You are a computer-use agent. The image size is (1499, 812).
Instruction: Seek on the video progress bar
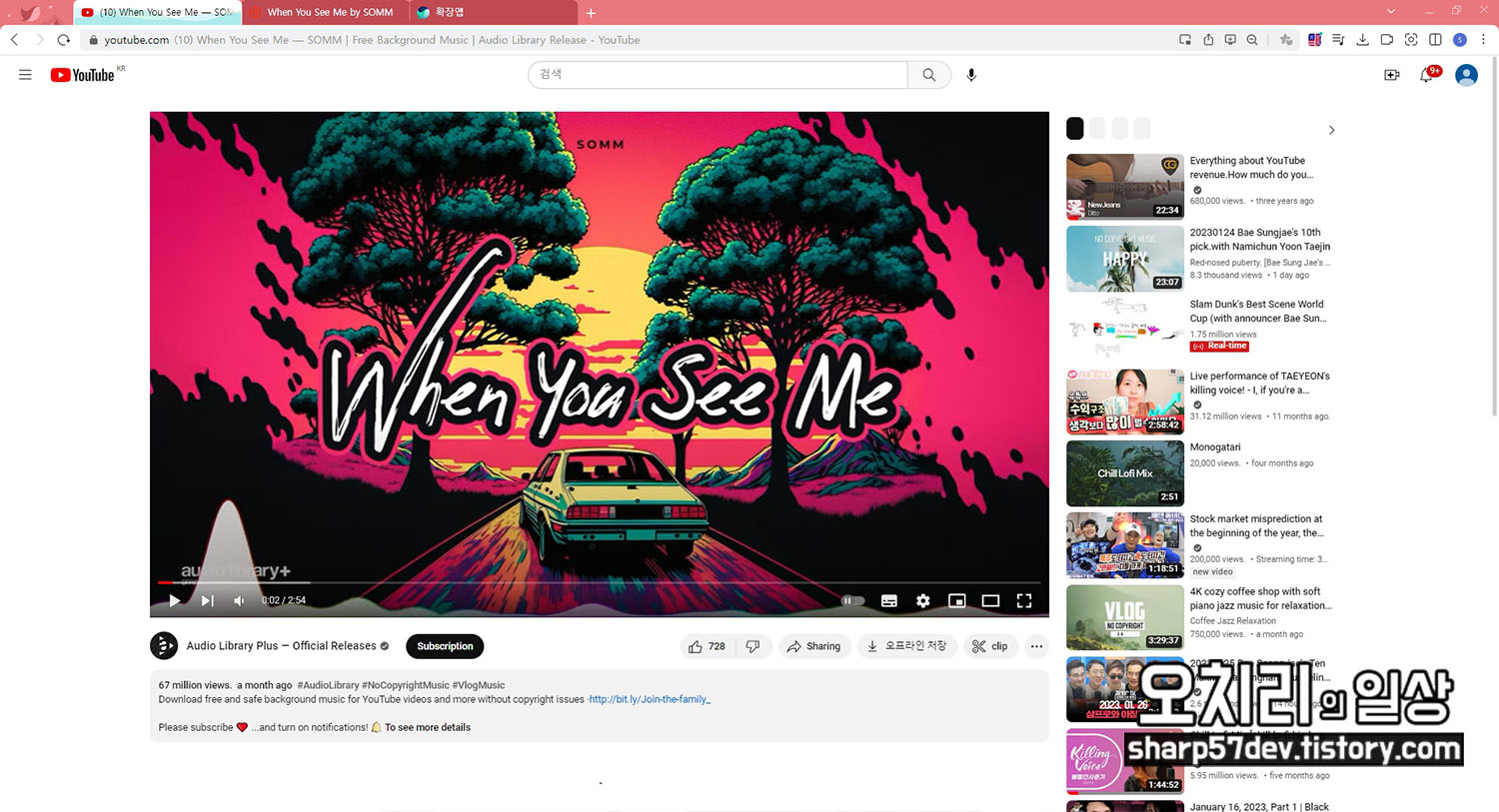[x=600, y=582]
